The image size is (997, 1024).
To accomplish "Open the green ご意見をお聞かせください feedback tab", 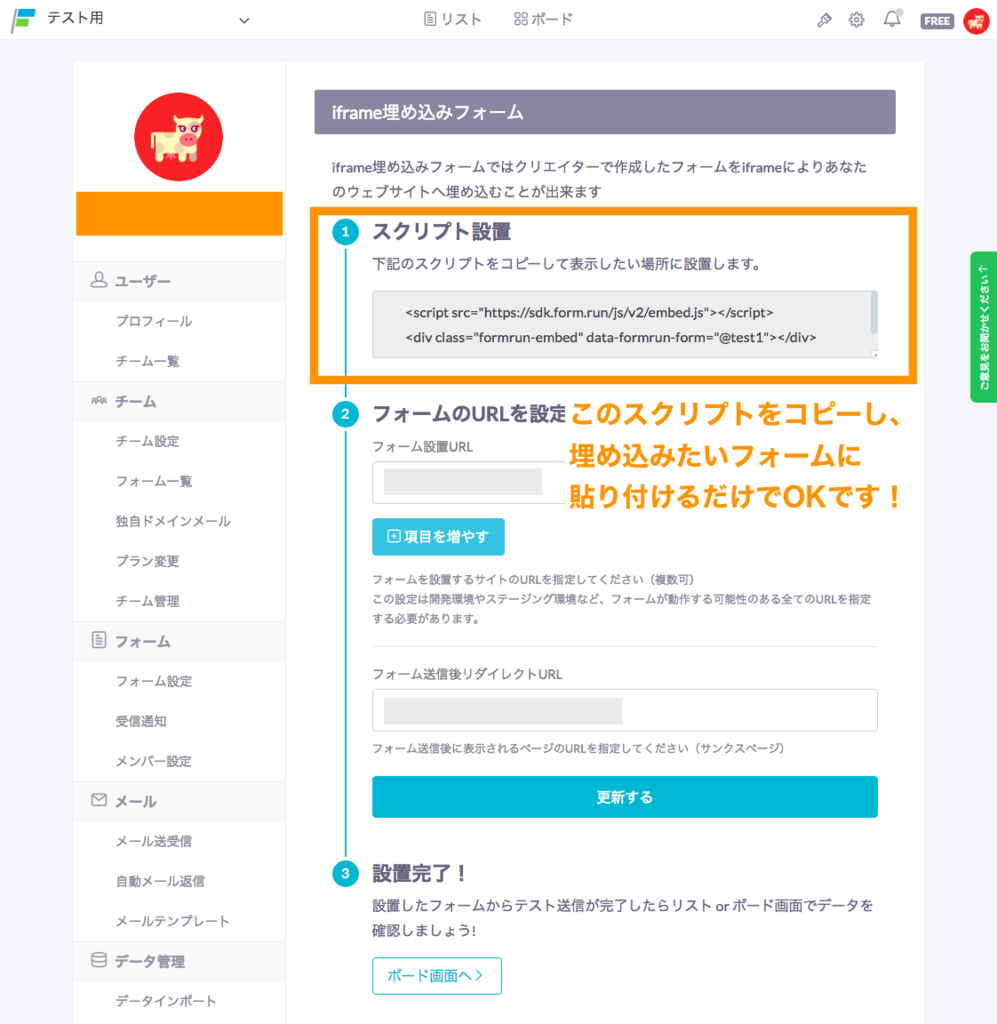I will tap(983, 327).
